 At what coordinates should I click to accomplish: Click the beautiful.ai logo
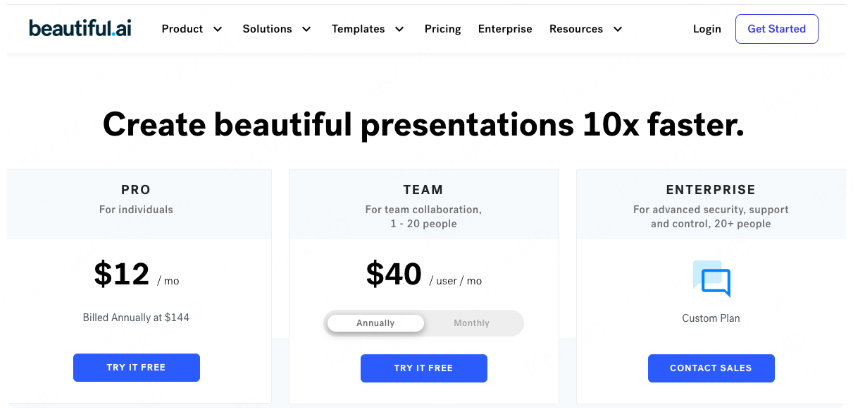(x=80, y=28)
